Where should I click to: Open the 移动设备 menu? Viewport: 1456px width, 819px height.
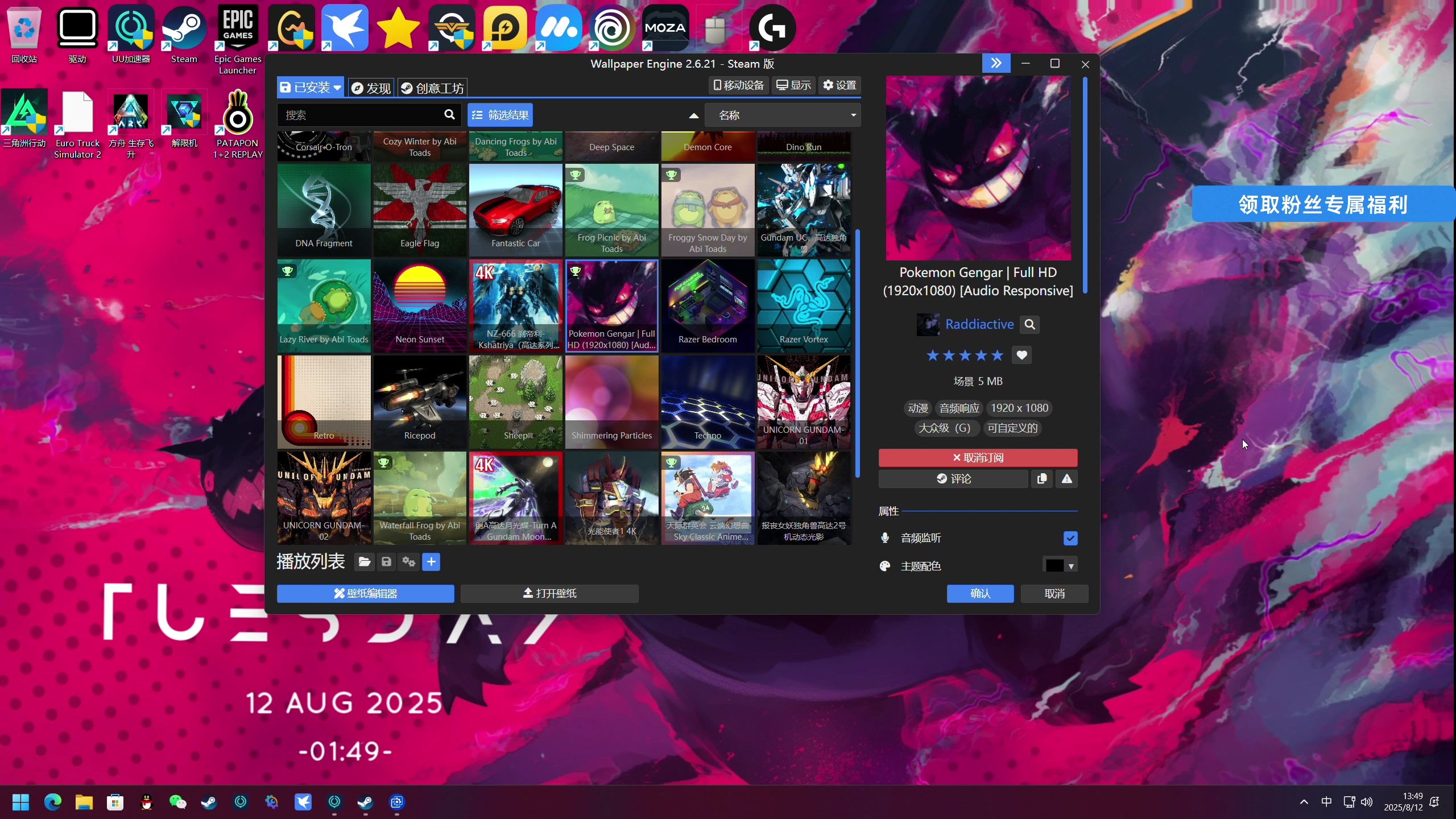coord(739,85)
